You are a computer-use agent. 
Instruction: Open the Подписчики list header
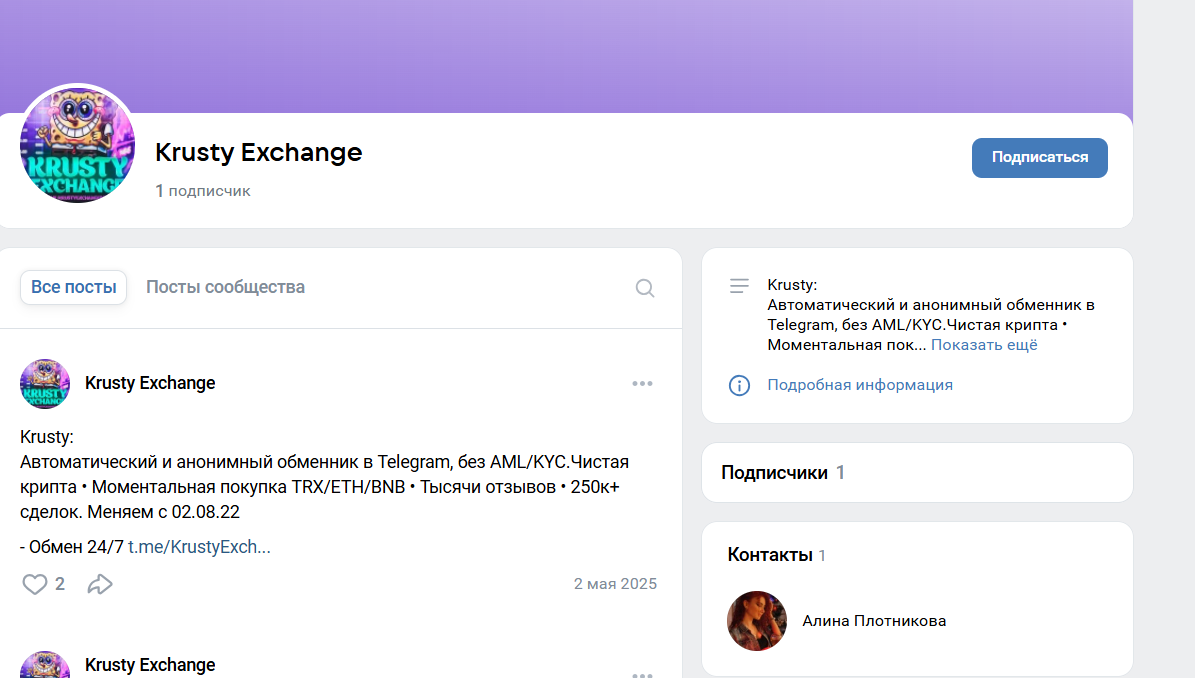774,473
